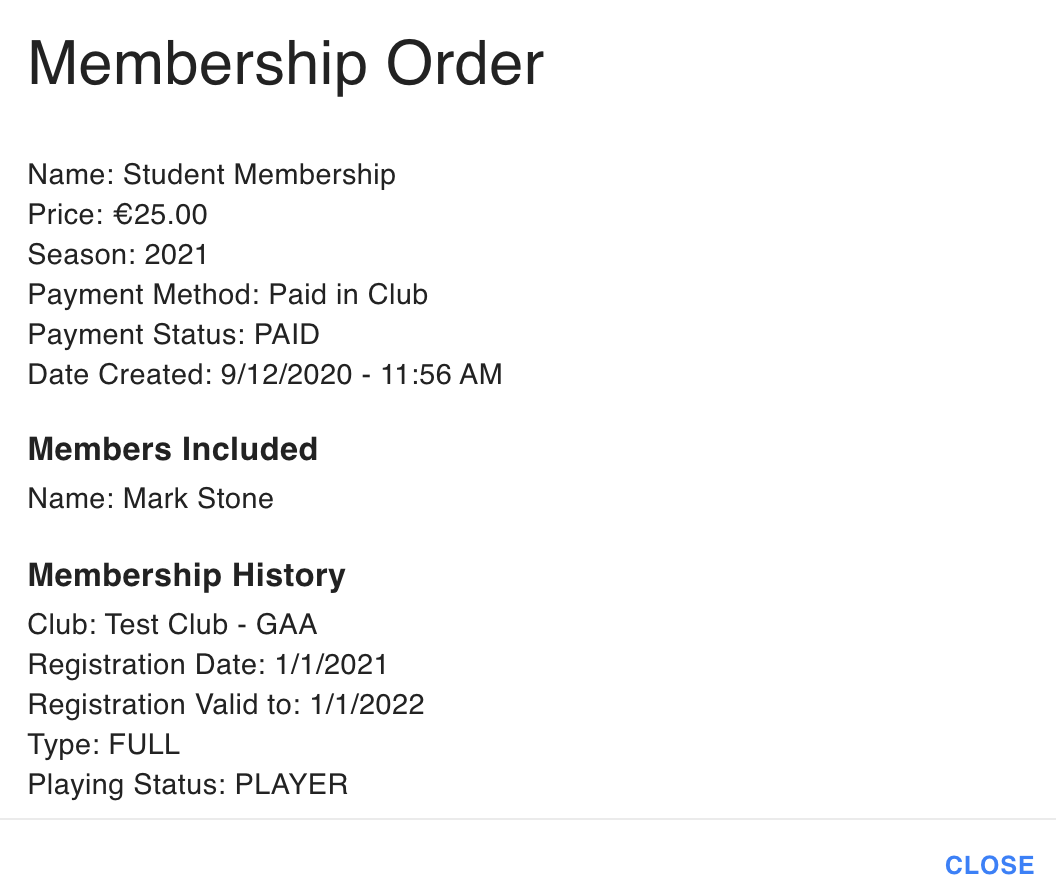Click the 11:56 AM timestamp
Viewport: 1056px width, 894px height.
pos(442,375)
